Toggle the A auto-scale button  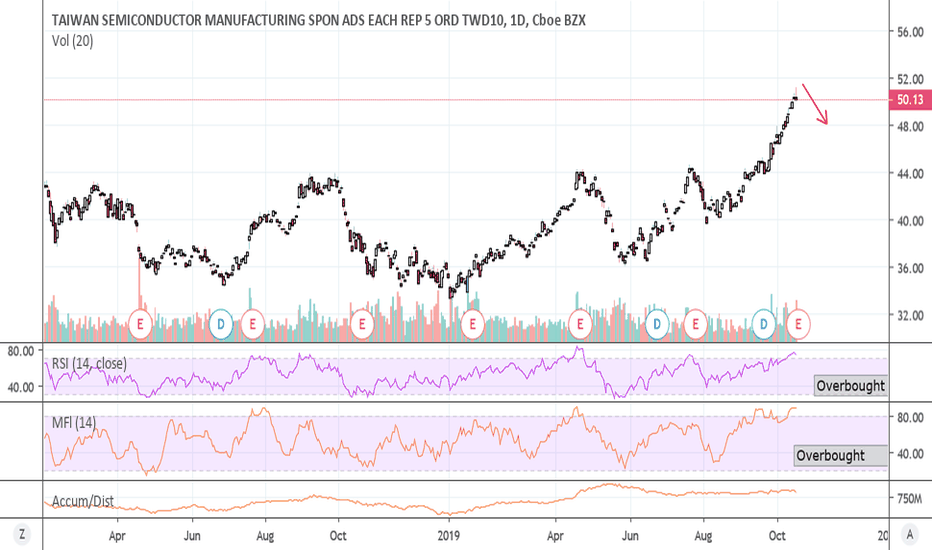pos(909,535)
